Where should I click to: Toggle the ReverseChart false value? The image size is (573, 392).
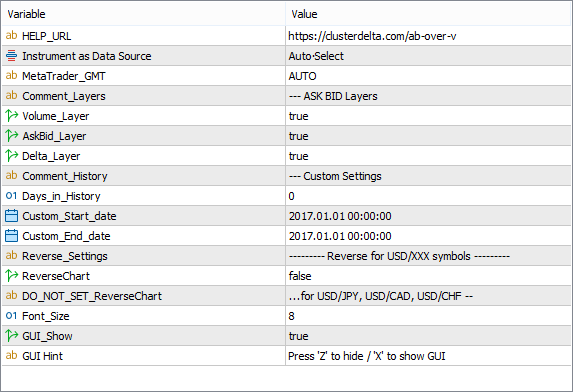click(428, 276)
